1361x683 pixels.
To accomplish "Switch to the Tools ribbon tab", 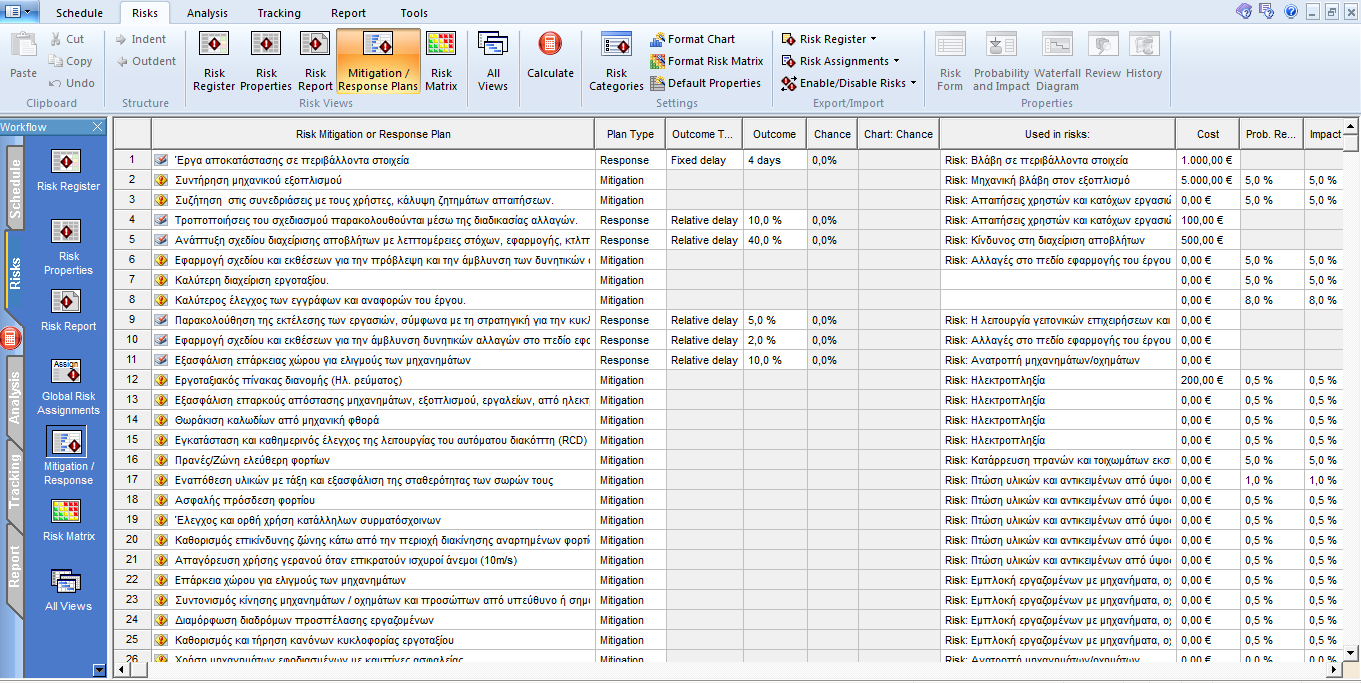I will [x=414, y=13].
